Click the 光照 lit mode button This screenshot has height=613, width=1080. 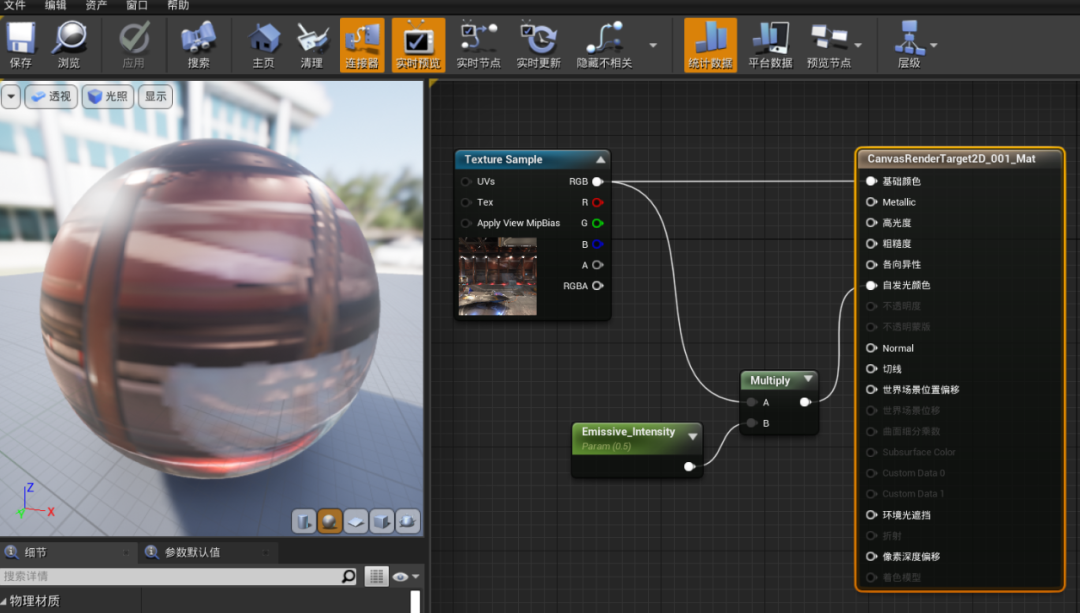(108, 96)
